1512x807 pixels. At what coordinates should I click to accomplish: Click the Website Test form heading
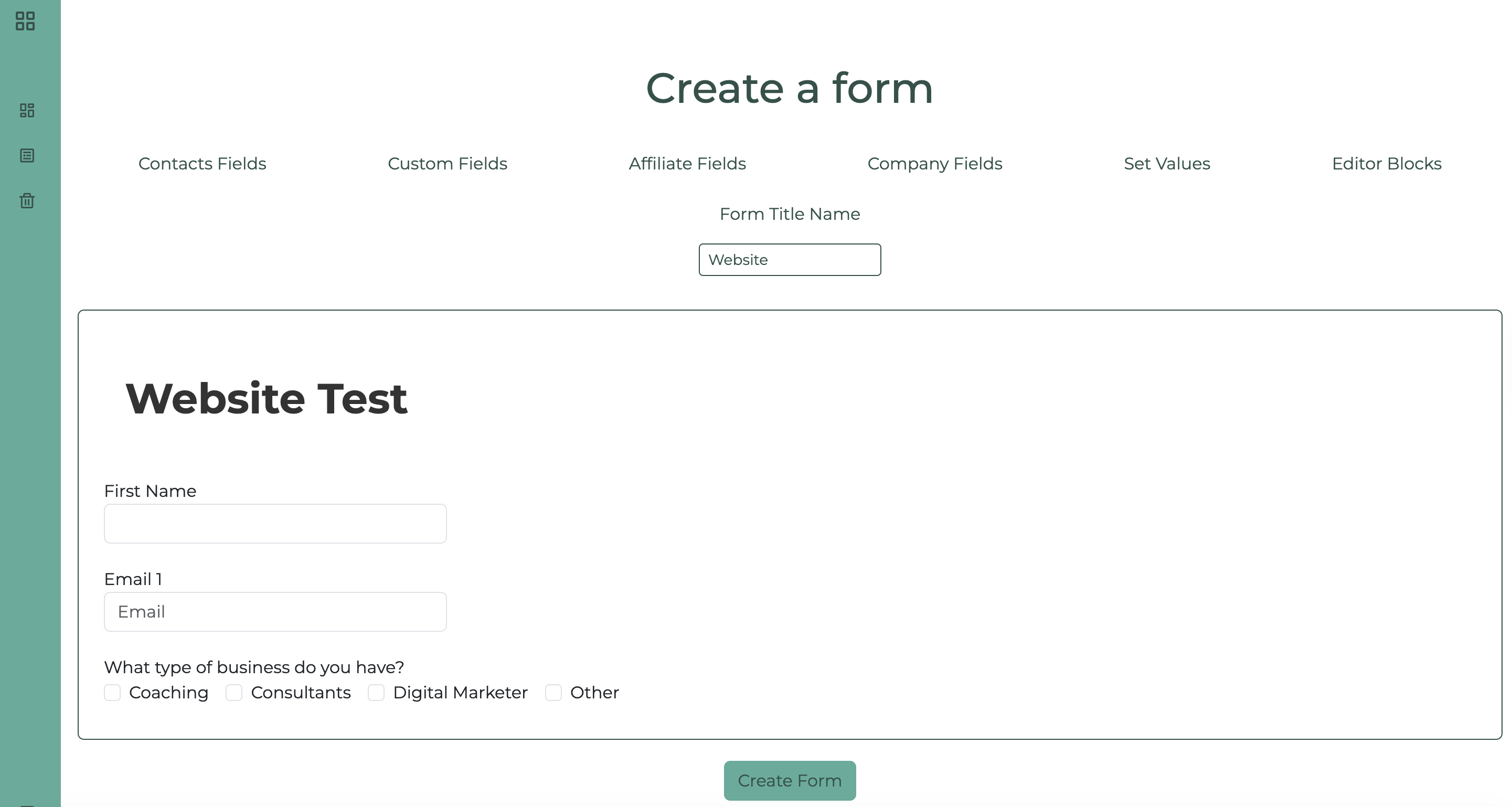[x=266, y=398]
